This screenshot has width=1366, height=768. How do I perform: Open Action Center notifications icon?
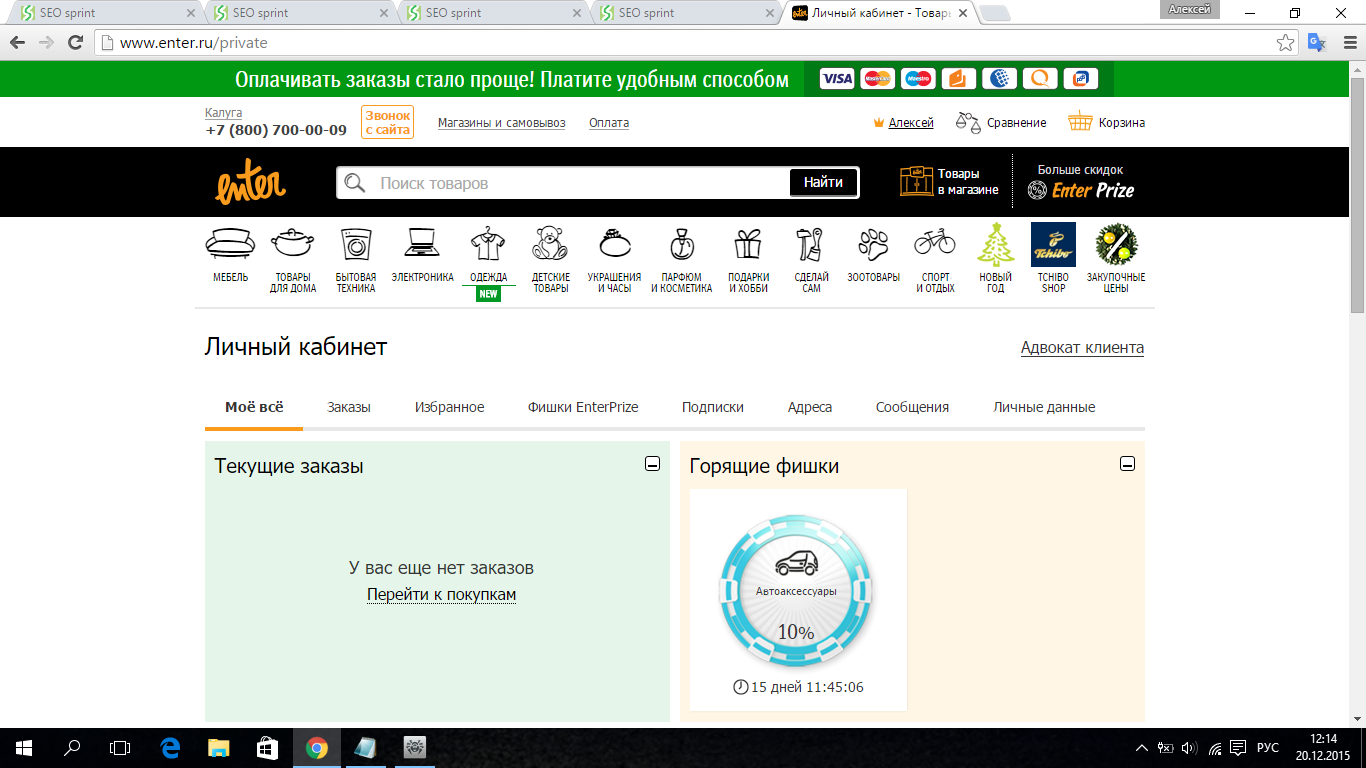[x=1238, y=748]
